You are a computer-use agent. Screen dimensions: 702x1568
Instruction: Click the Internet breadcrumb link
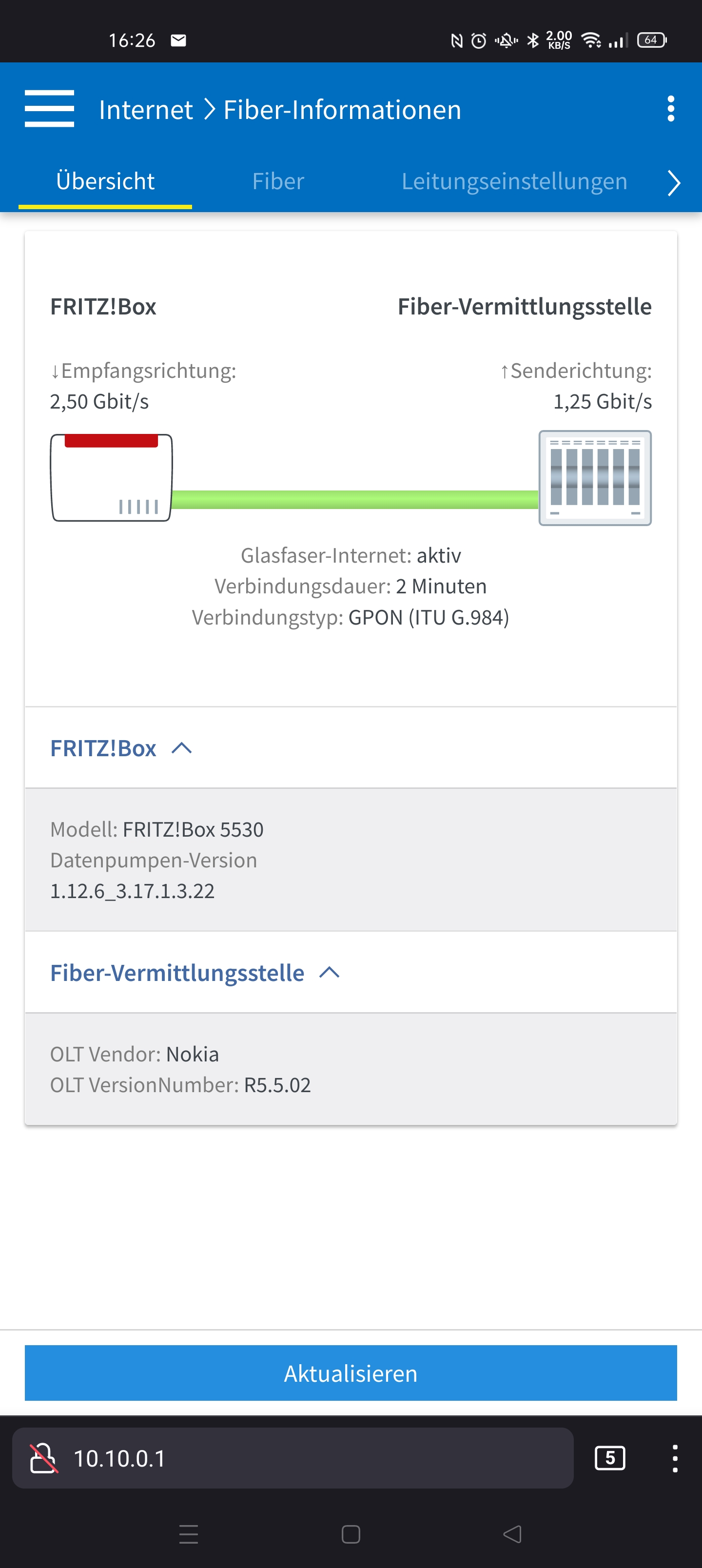[145, 110]
